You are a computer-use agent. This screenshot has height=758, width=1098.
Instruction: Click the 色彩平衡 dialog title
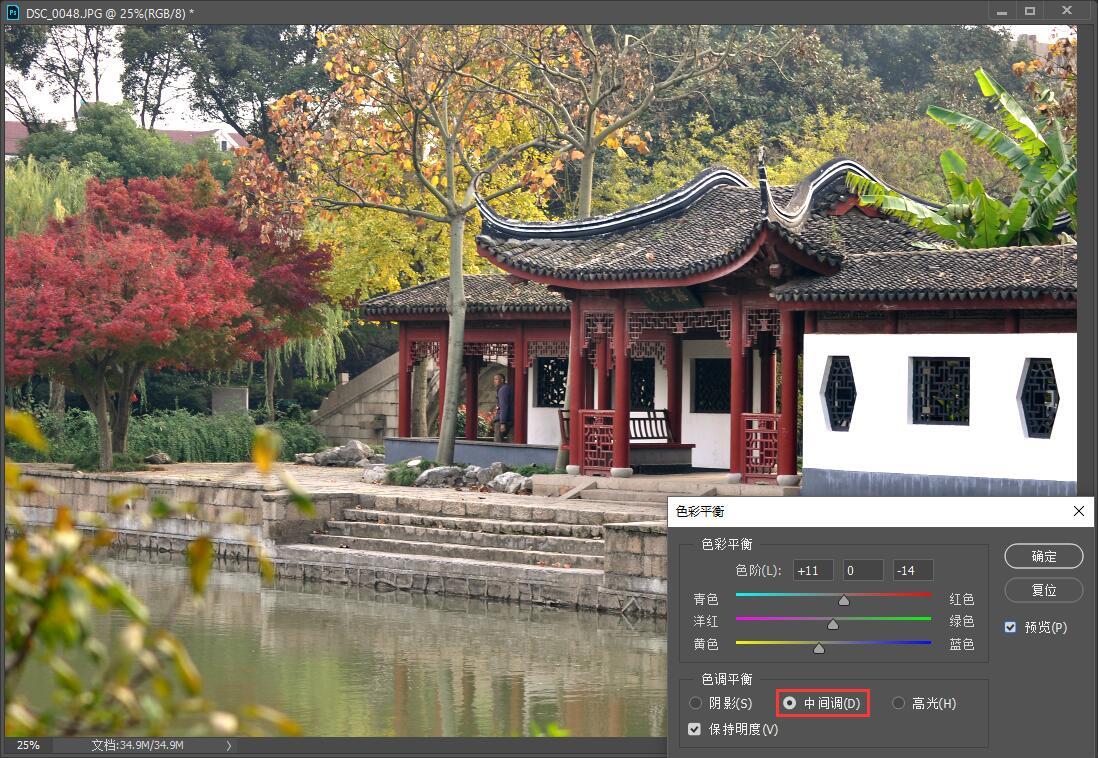pos(700,511)
